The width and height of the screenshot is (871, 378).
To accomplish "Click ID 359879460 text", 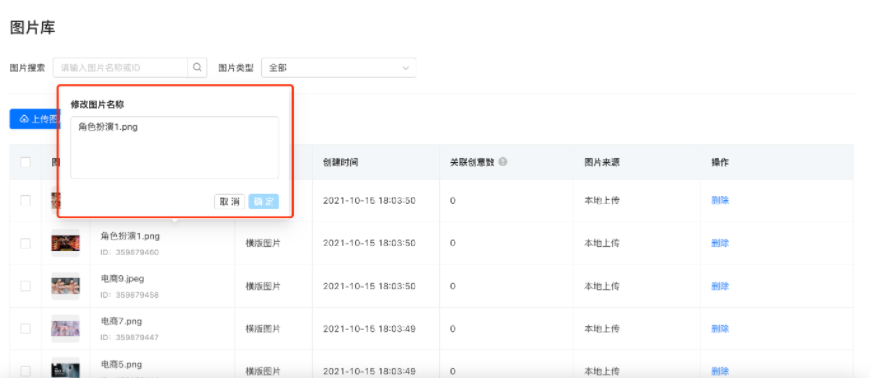I will click(130, 252).
